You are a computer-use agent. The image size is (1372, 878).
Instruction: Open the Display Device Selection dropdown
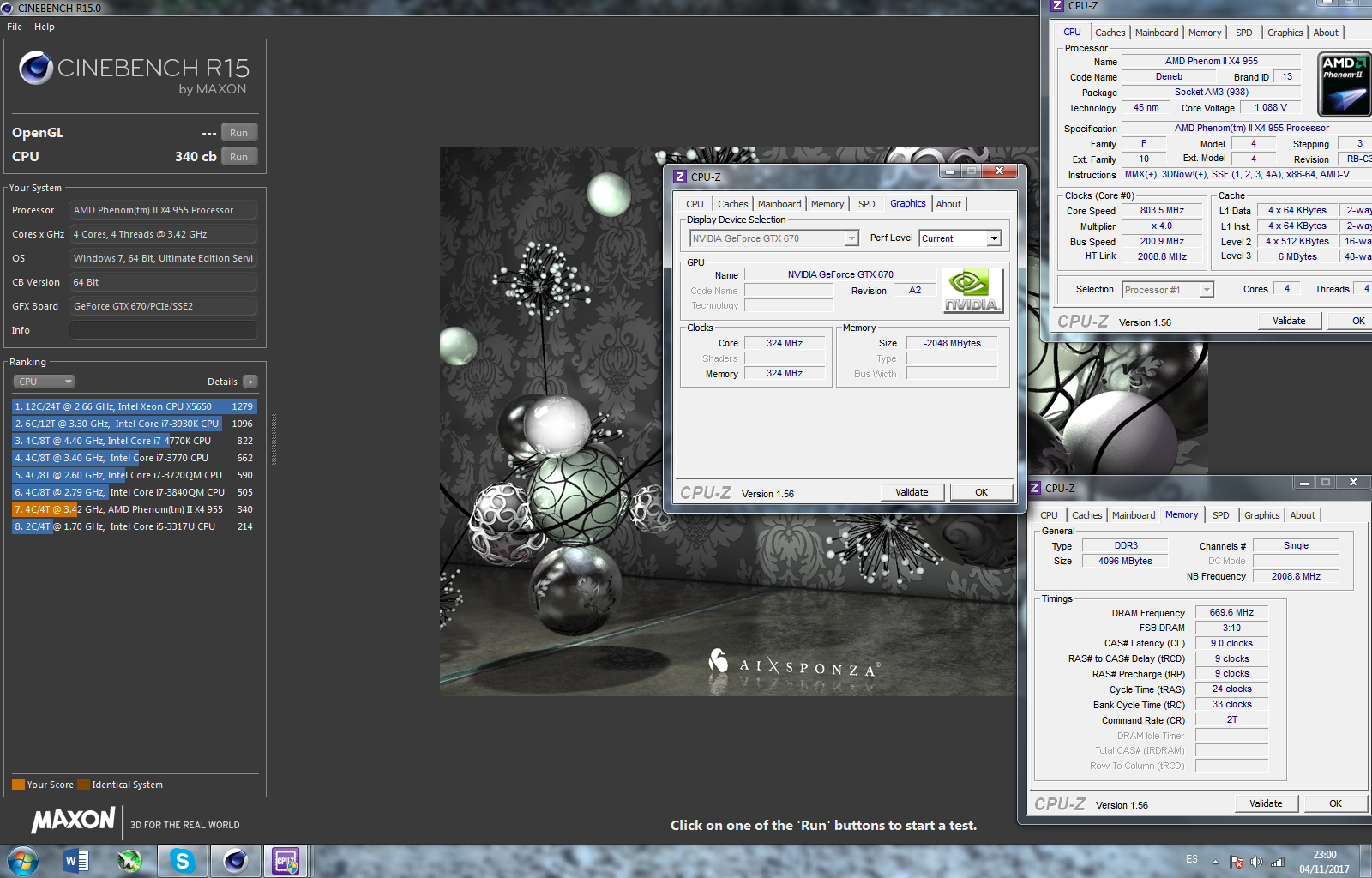[x=774, y=238]
